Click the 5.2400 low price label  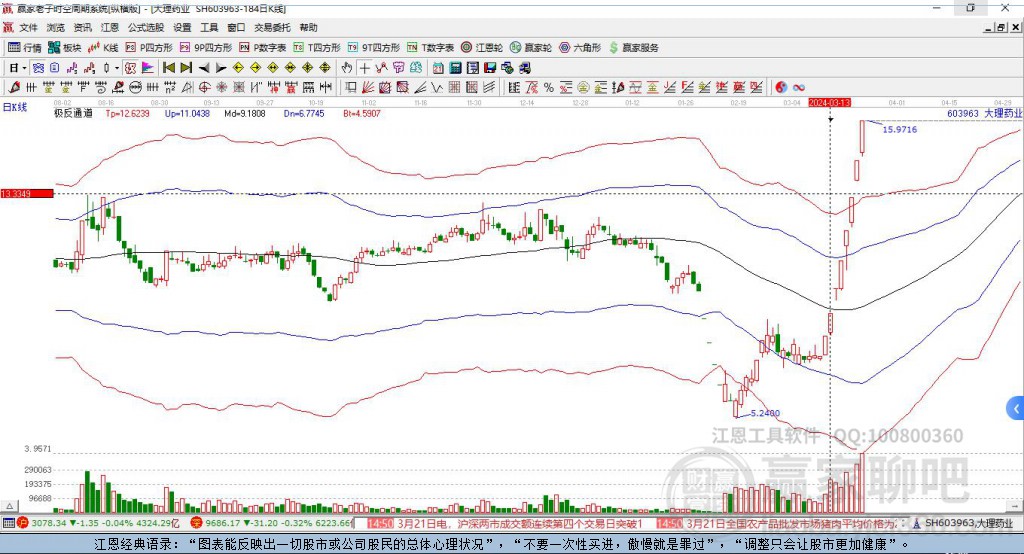[x=765, y=413]
